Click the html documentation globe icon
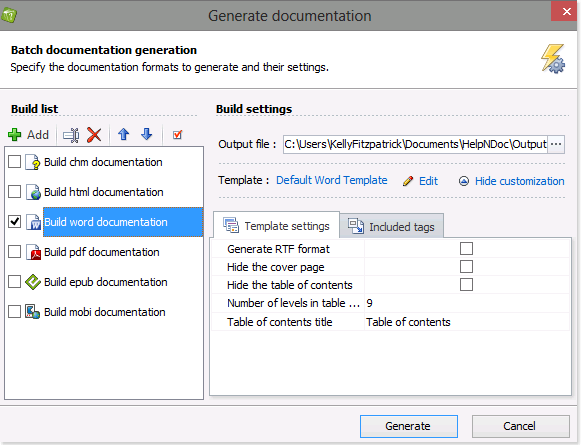The height and width of the screenshot is (446, 581). [33, 192]
